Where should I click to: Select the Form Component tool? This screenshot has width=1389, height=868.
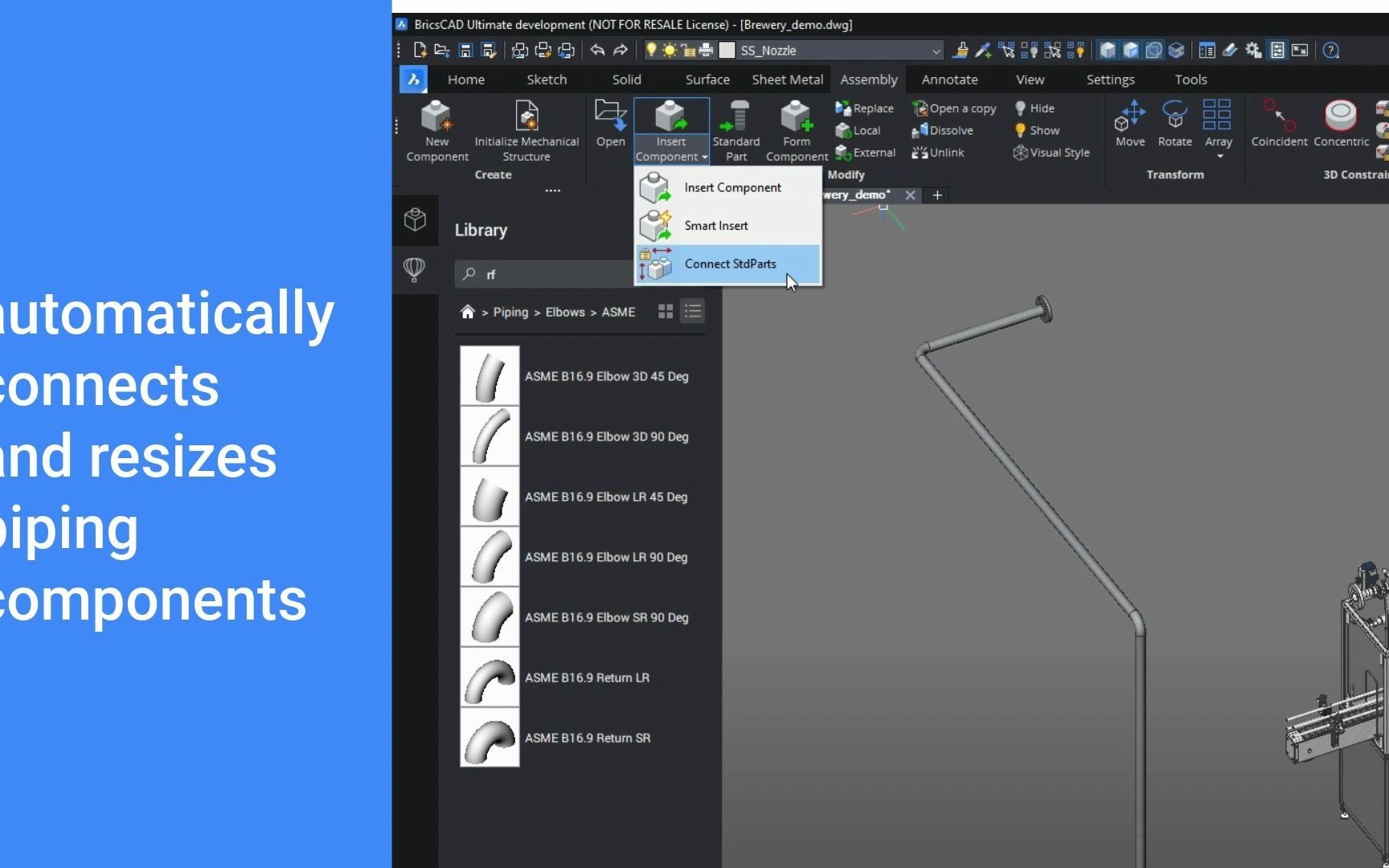[x=795, y=129]
